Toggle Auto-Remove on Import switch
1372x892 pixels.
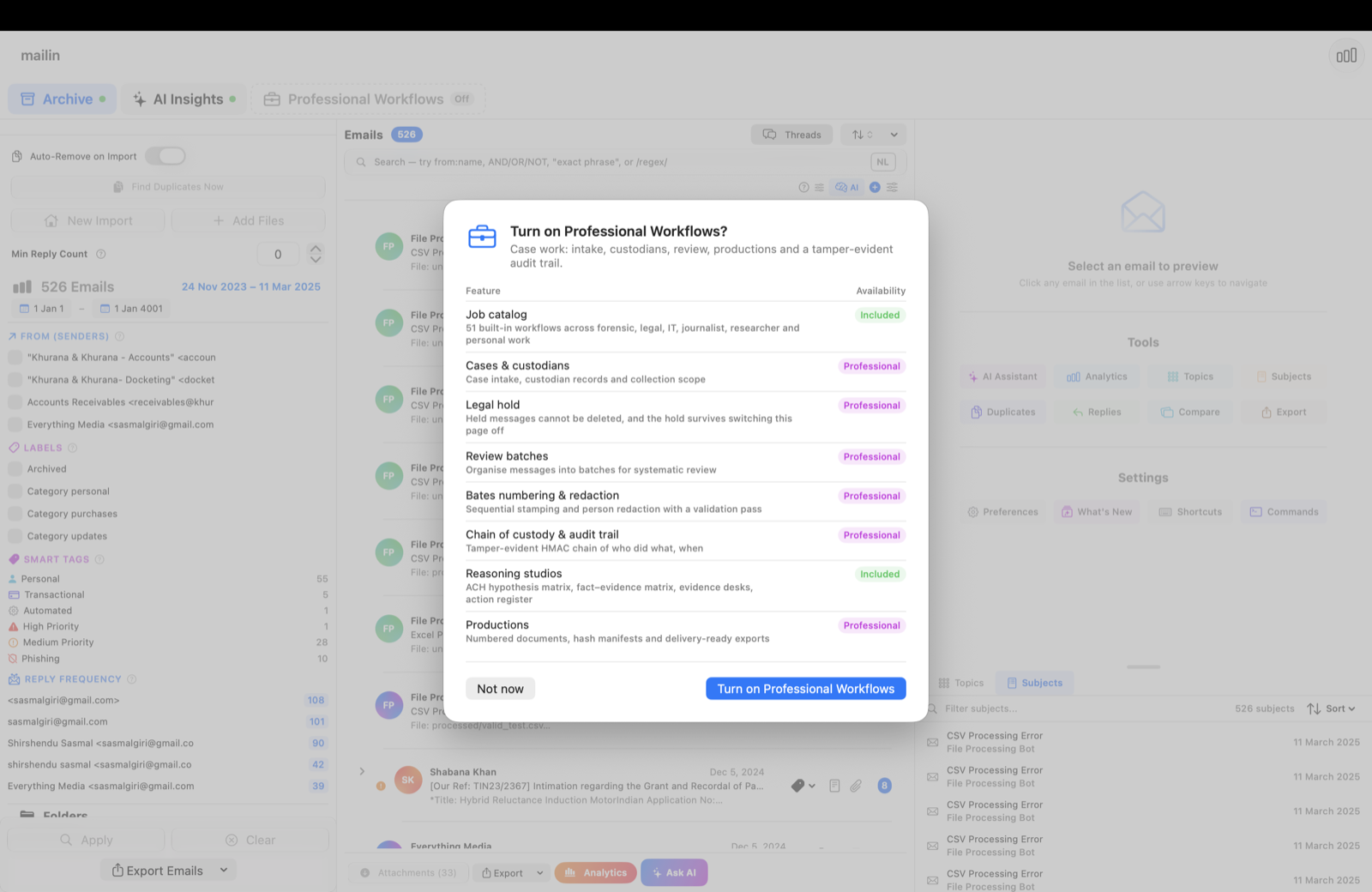click(x=165, y=156)
